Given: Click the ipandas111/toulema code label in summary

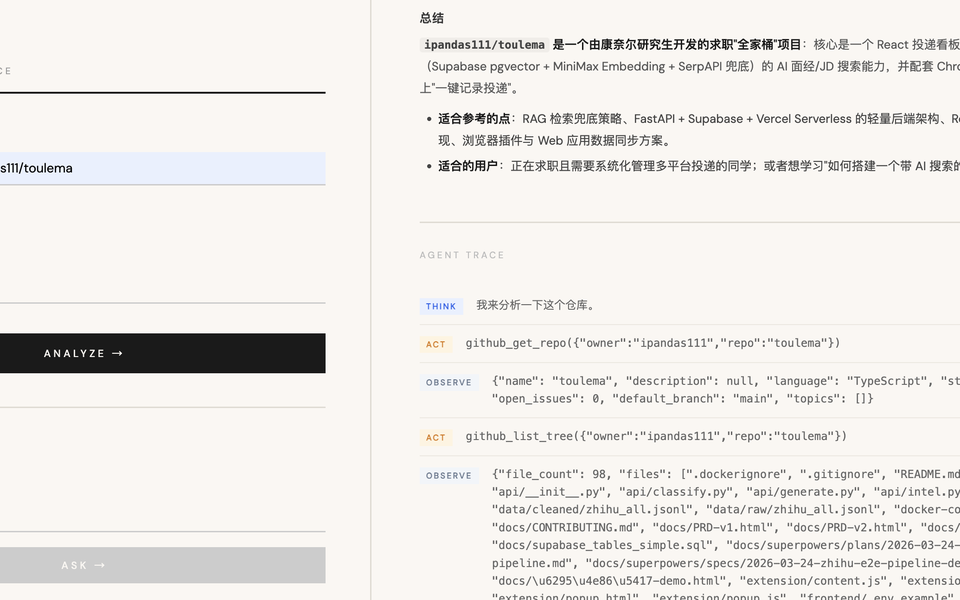Looking at the screenshot, I should tap(484, 45).
